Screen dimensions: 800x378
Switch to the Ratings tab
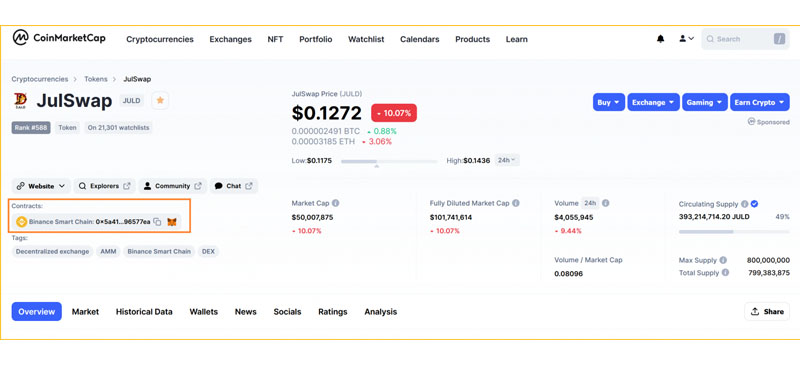click(333, 312)
